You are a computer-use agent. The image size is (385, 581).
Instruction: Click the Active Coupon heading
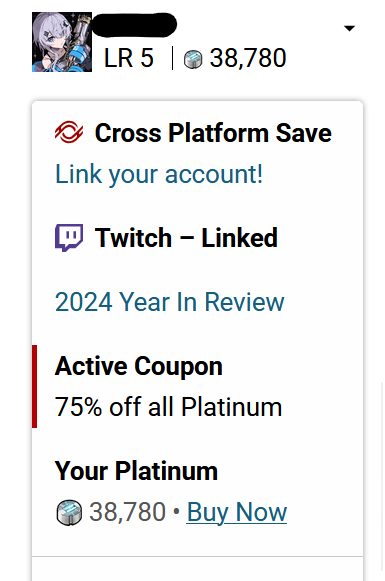click(139, 366)
